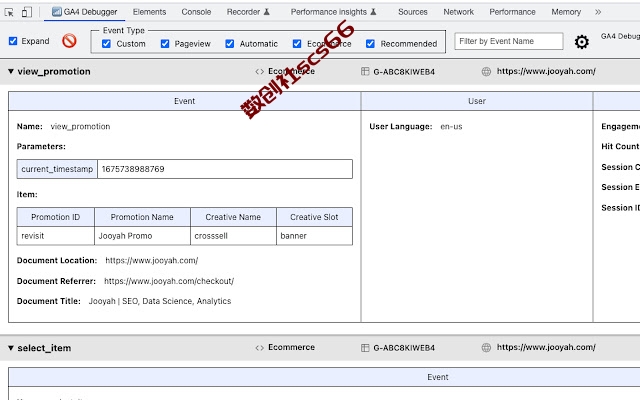
Task: Collapse the select_item event
Action: (x=11, y=348)
